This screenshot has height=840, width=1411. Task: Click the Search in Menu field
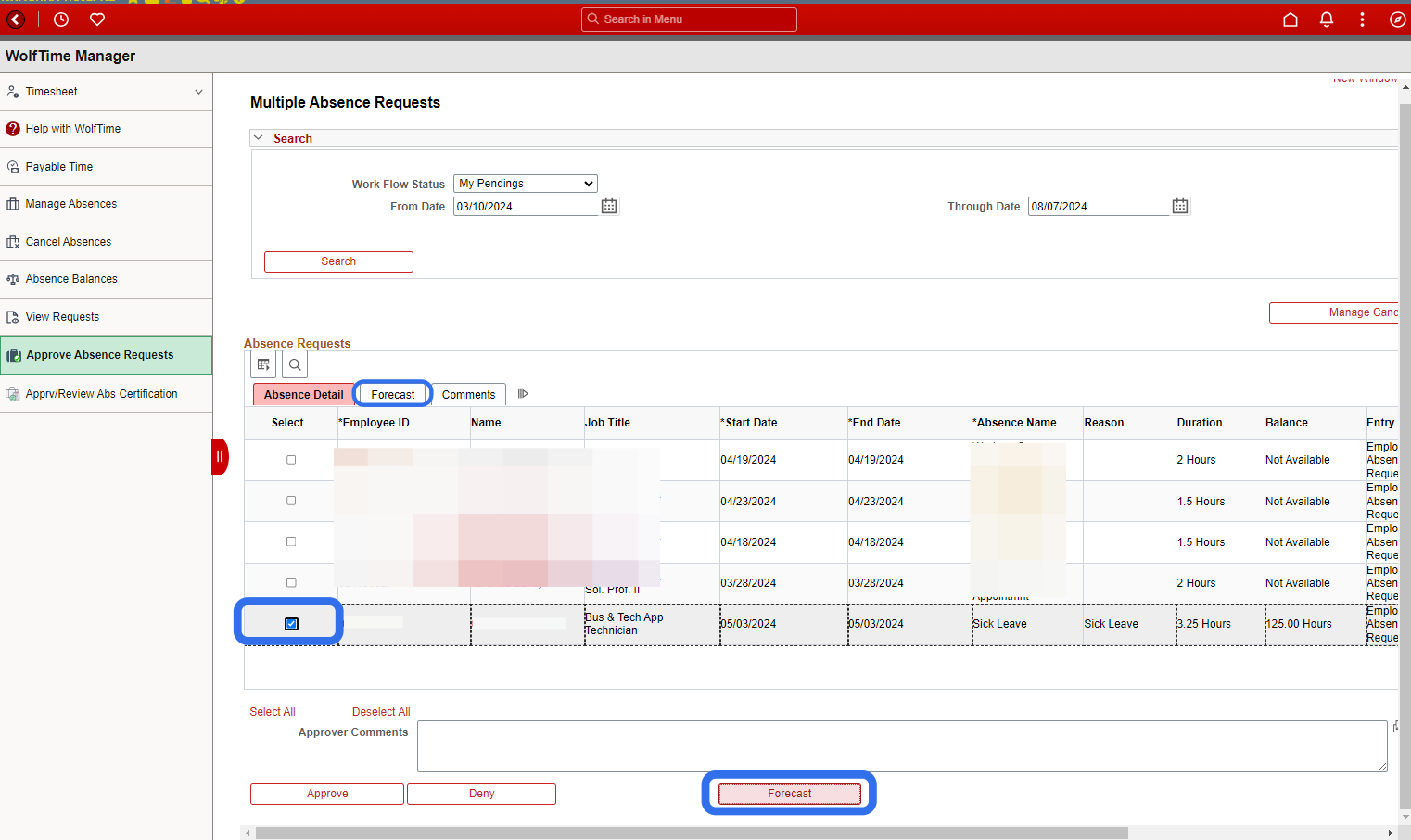[x=689, y=19]
